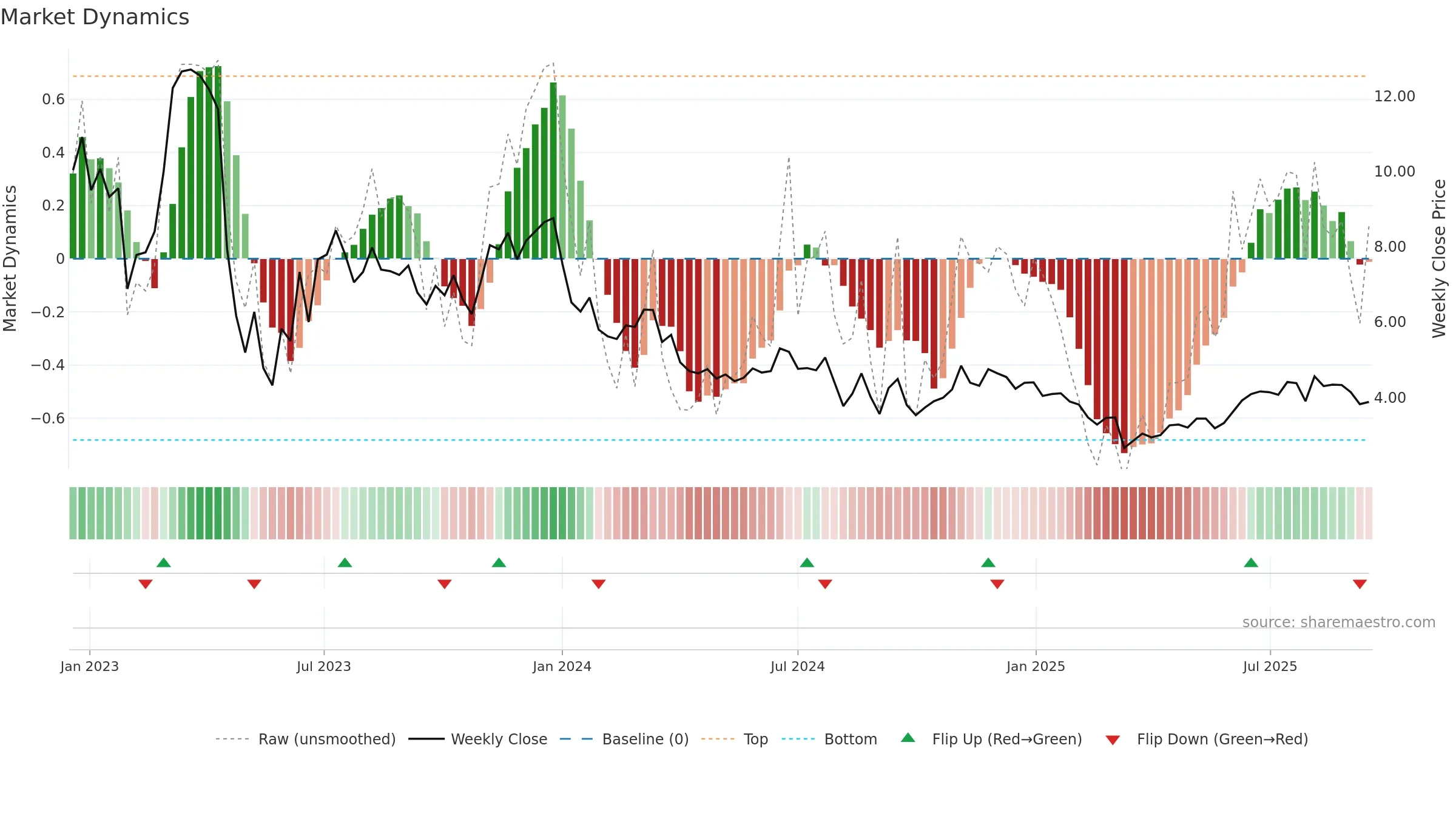Select the Jul 2023 x-axis label
This screenshot has width=1456, height=819.
pos(324,666)
